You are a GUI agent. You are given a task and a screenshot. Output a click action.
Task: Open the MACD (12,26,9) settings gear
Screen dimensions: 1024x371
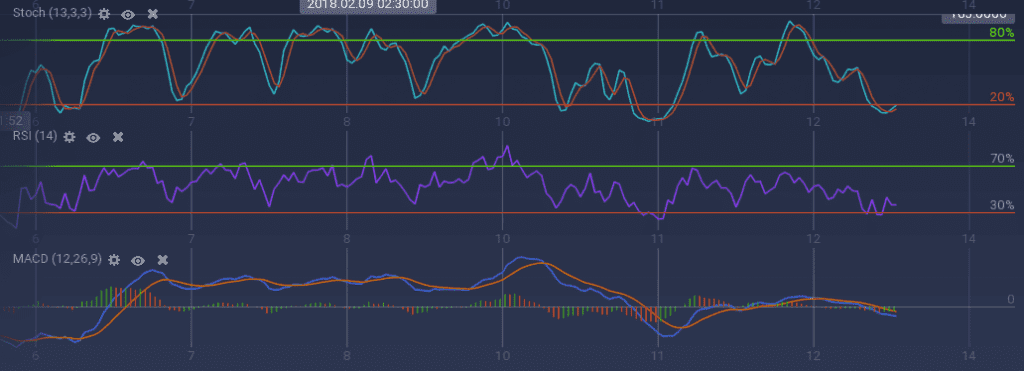(x=114, y=259)
